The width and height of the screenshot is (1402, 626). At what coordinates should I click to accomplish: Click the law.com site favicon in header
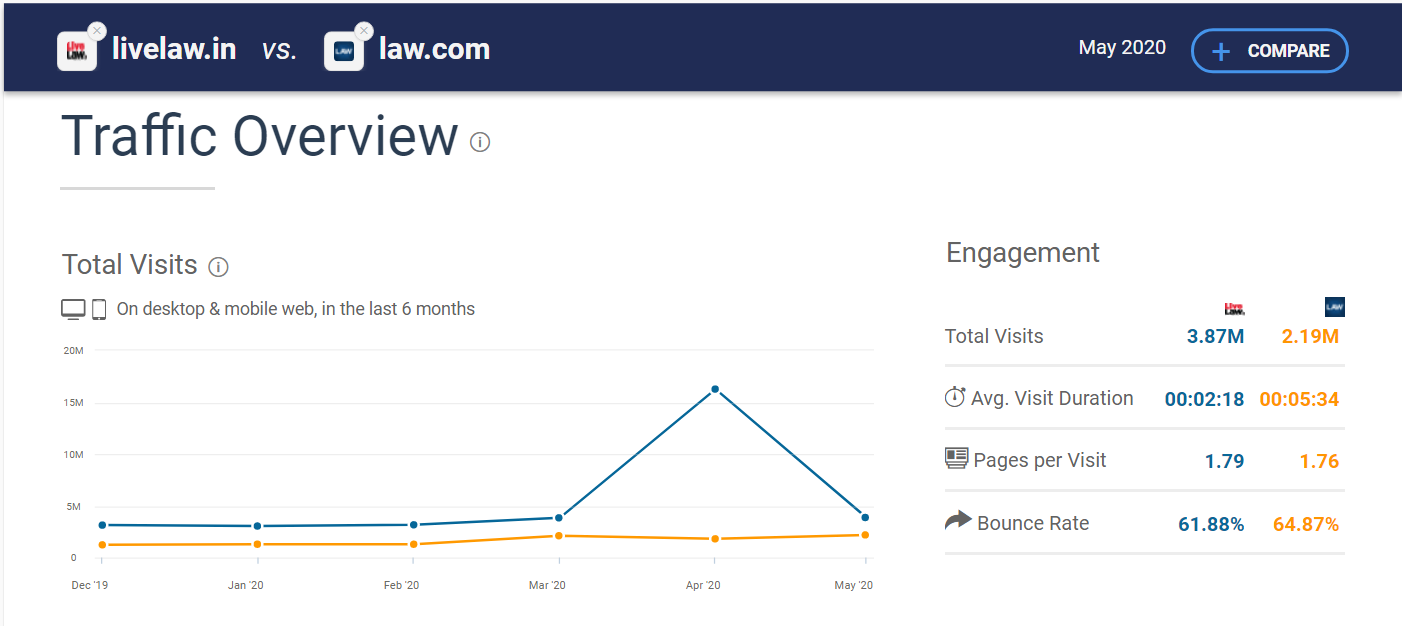[x=343, y=52]
